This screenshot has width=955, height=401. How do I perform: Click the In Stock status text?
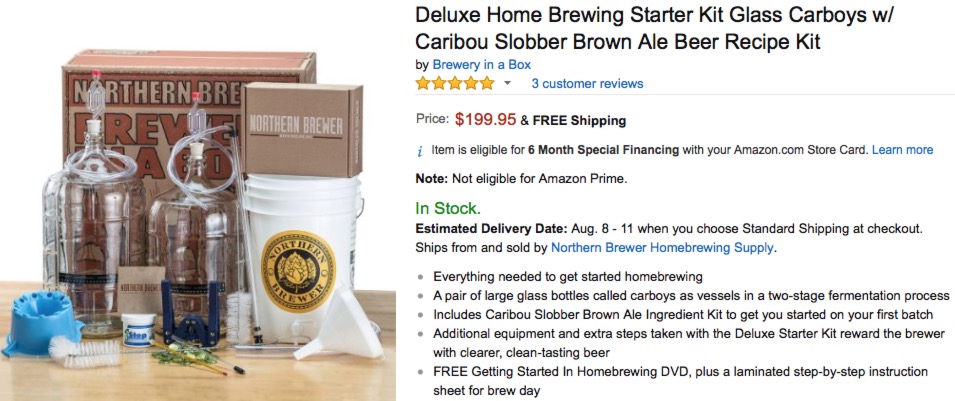(448, 209)
